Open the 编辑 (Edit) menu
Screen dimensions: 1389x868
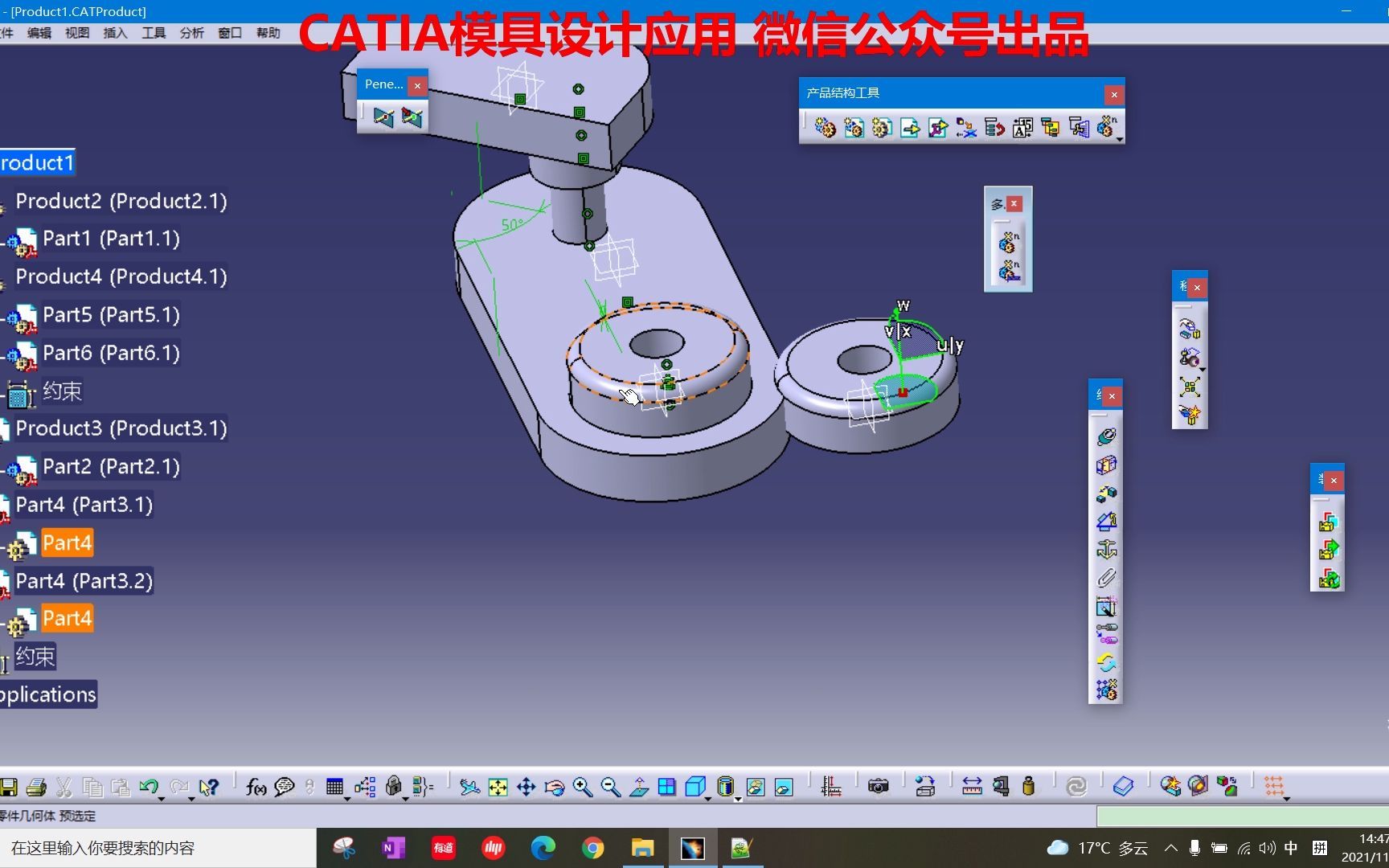(x=39, y=33)
